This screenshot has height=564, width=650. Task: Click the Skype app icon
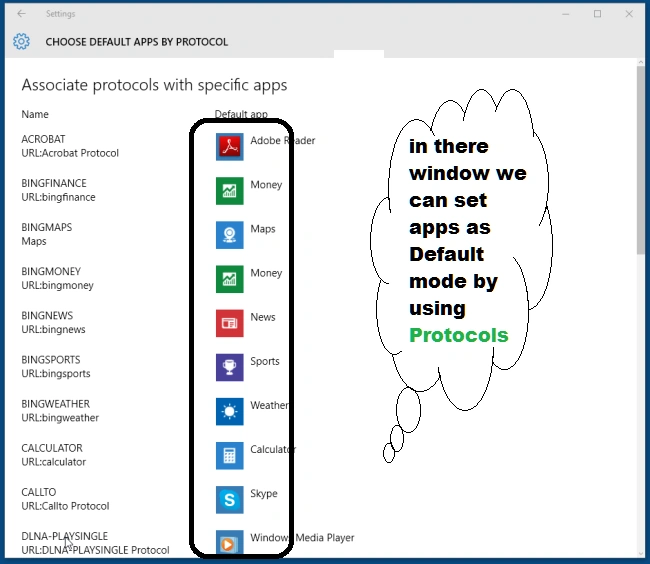230,500
